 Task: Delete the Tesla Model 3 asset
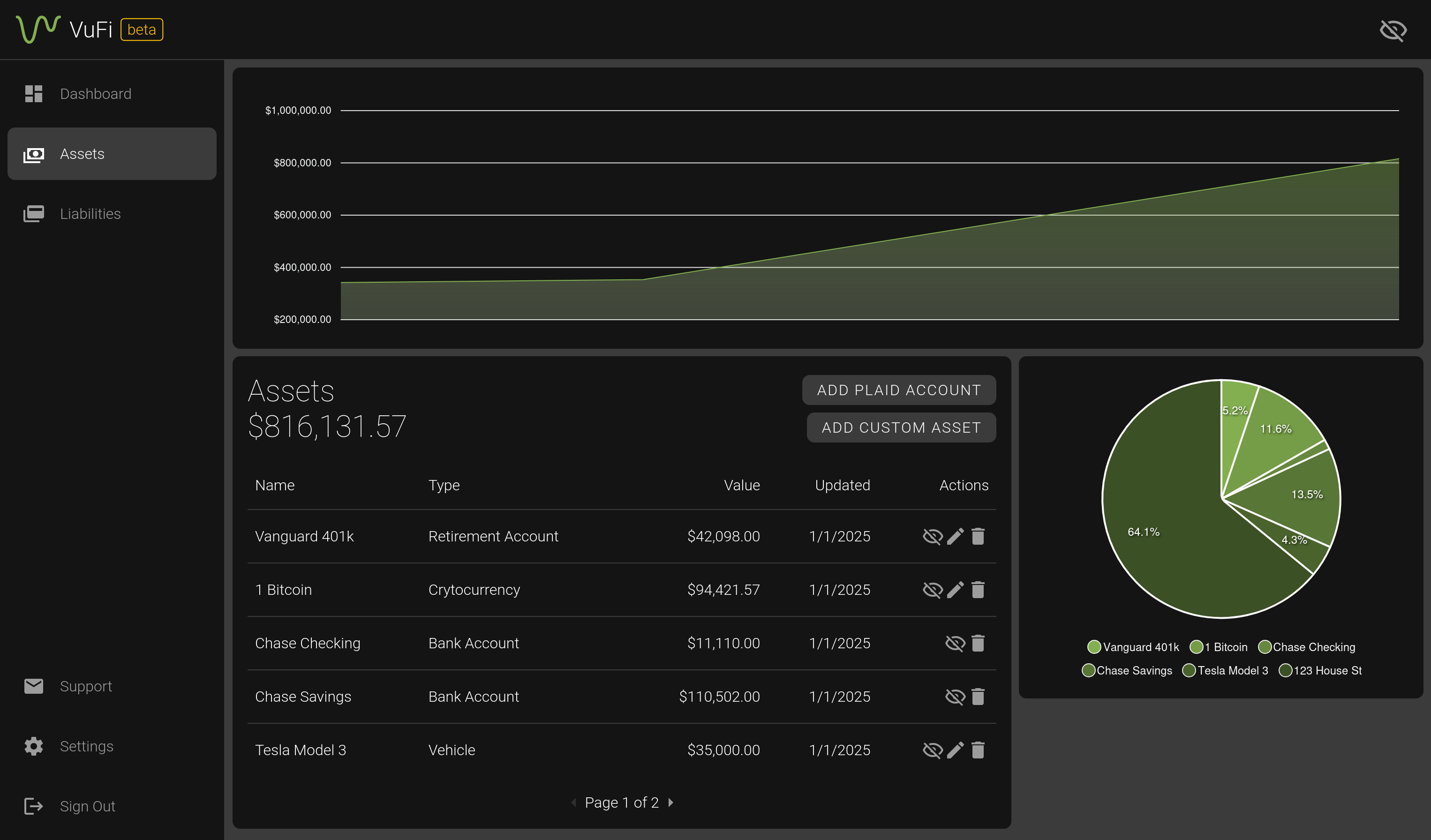(x=978, y=750)
